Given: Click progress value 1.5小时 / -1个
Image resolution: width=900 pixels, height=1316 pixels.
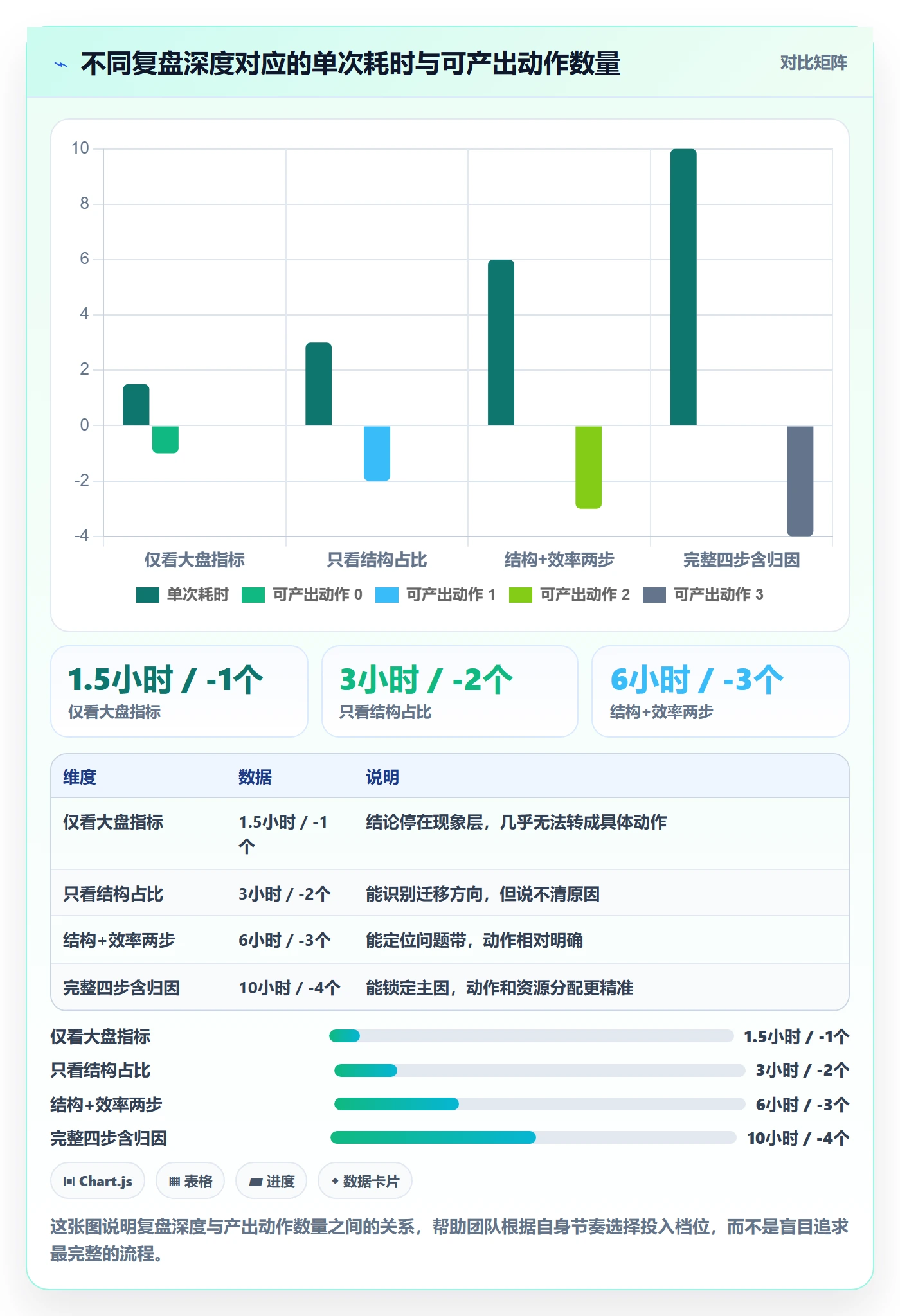Looking at the screenshot, I should coord(797,1036).
